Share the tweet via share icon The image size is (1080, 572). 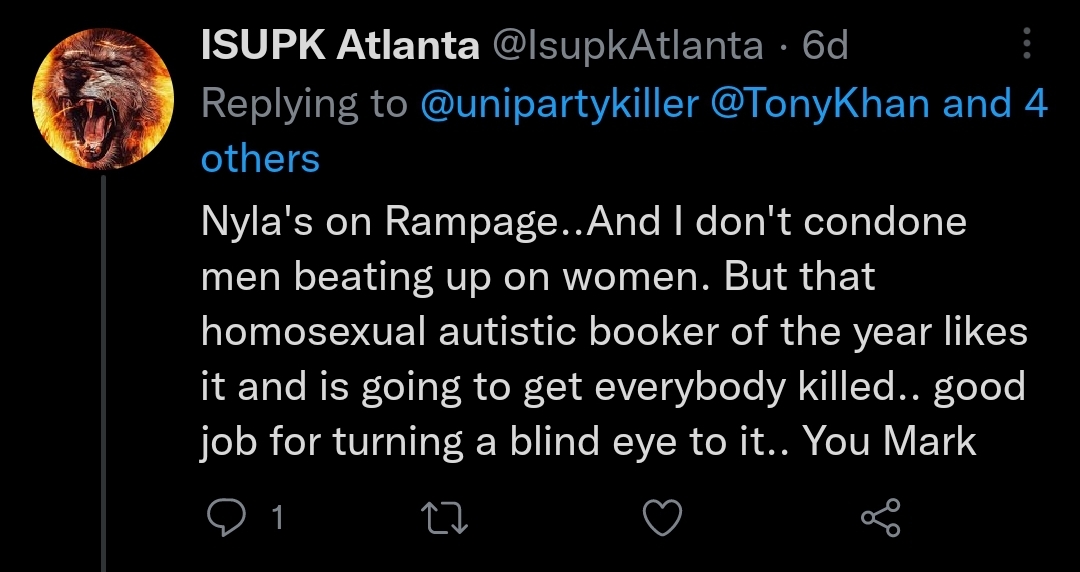click(x=880, y=517)
